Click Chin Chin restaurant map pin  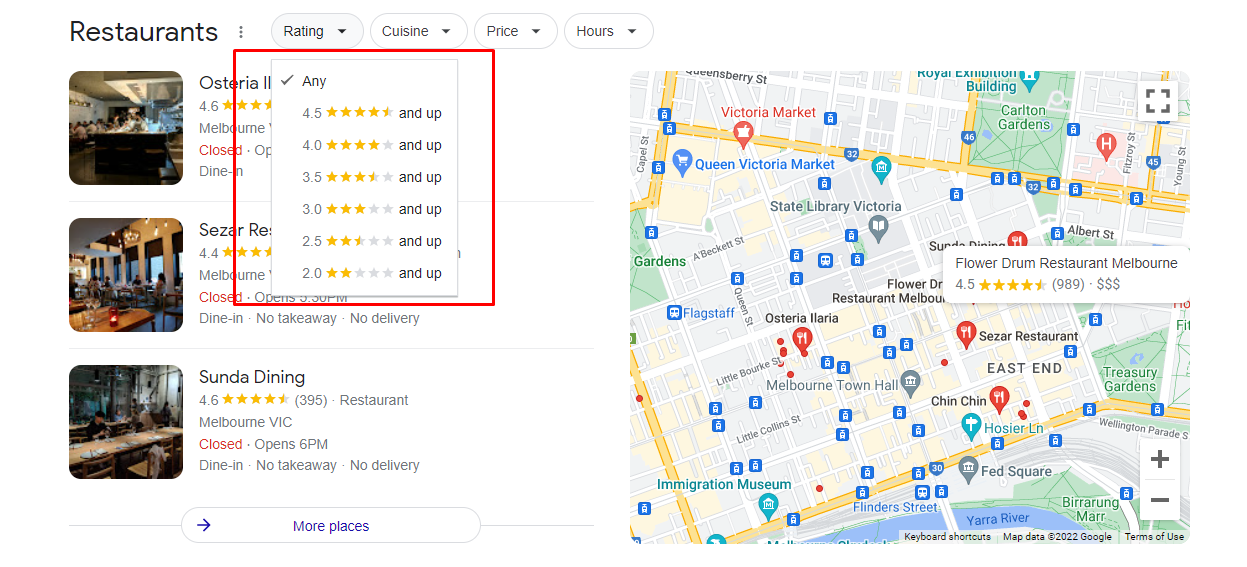click(1000, 400)
